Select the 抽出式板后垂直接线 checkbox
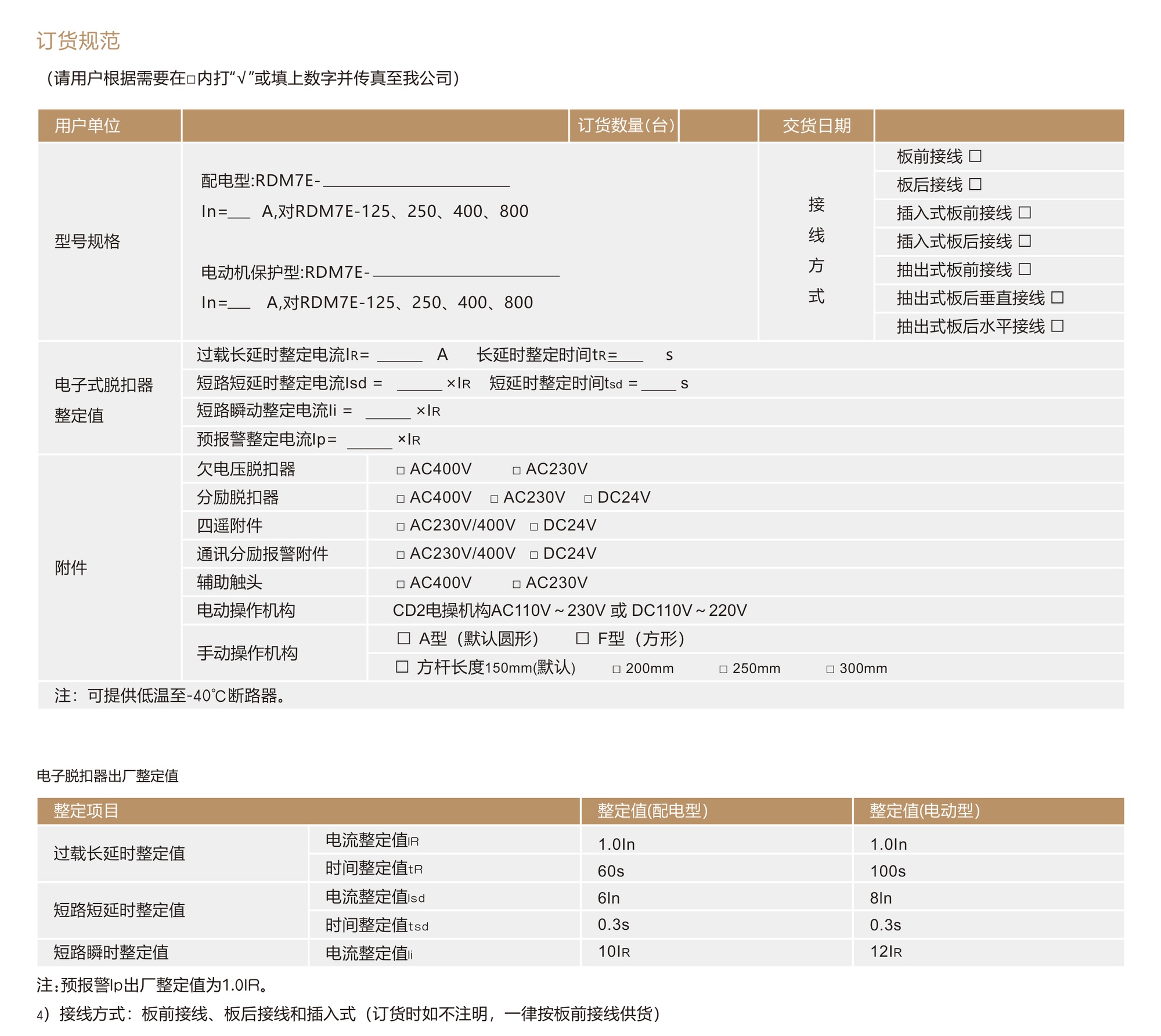 click(1058, 298)
